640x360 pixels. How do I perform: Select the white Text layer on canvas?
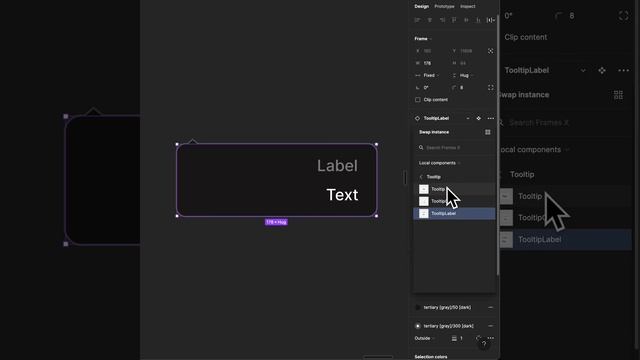[342, 195]
